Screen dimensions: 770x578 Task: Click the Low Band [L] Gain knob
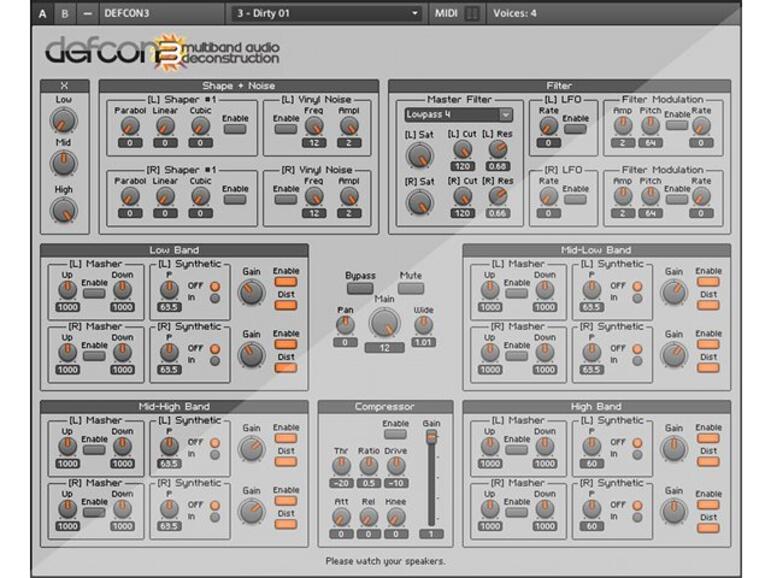coord(251,293)
